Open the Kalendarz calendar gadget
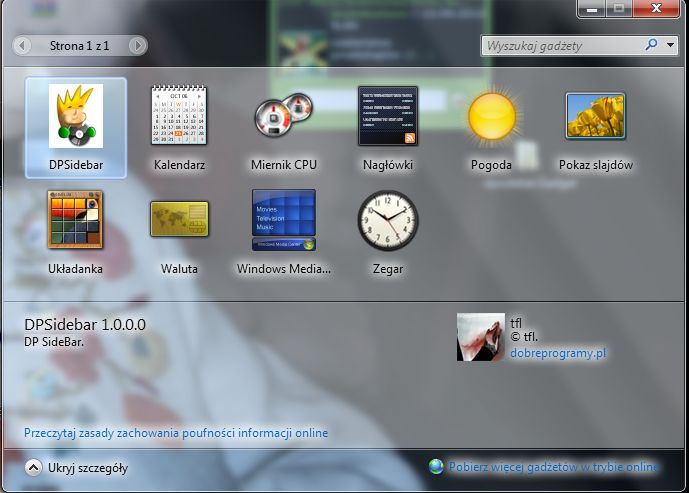This screenshot has width=689, height=493. (179, 115)
